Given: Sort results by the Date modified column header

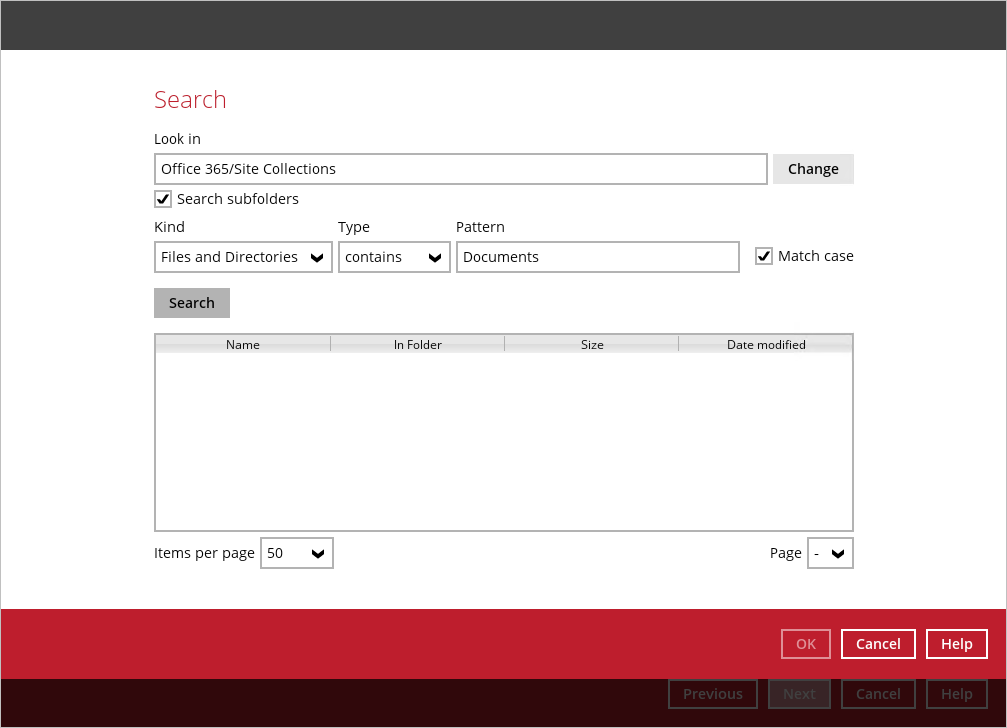Looking at the screenshot, I should pos(766,345).
